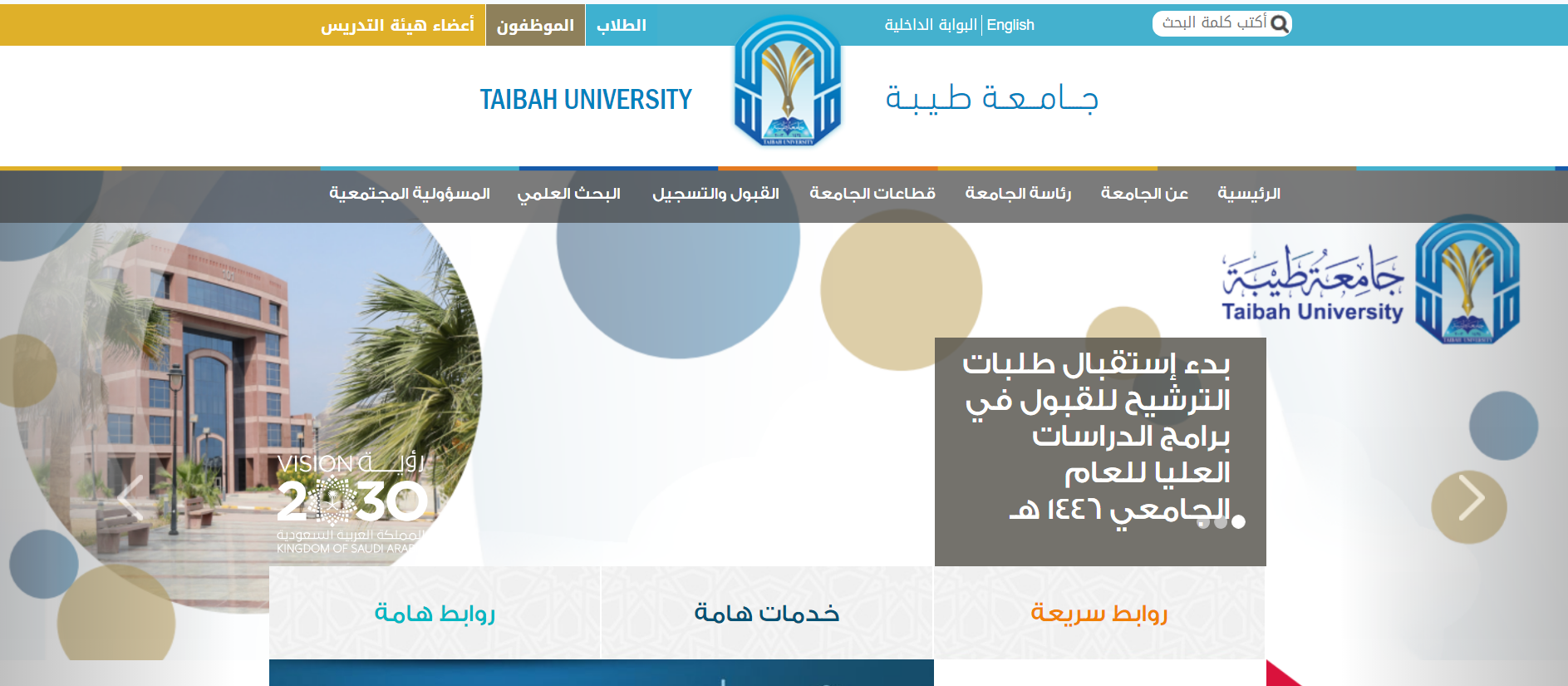This screenshot has width=1568, height=686.
Task: Click the TAIBAH UNIVERSITY English title
Action: (586, 100)
